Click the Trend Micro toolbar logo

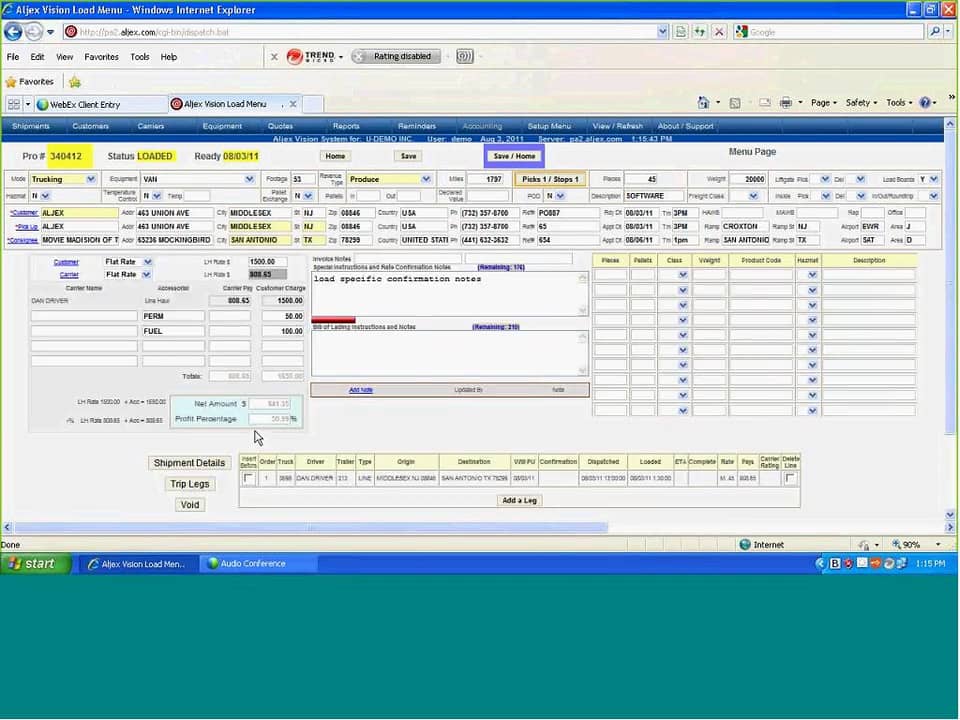[310, 56]
